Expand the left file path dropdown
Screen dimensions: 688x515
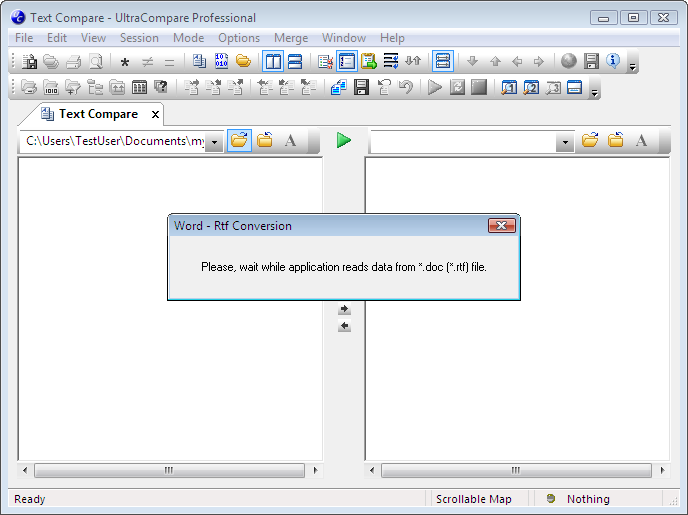tap(214, 142)
